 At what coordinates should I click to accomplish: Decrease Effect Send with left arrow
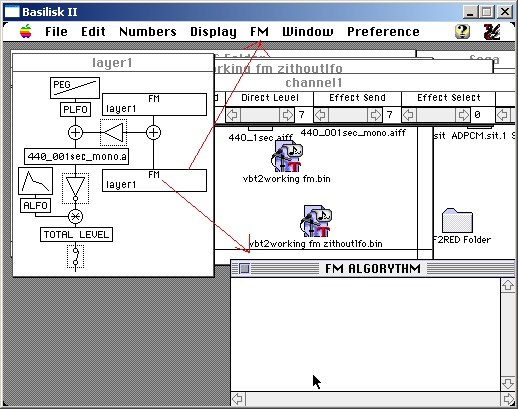pos(321,115)
